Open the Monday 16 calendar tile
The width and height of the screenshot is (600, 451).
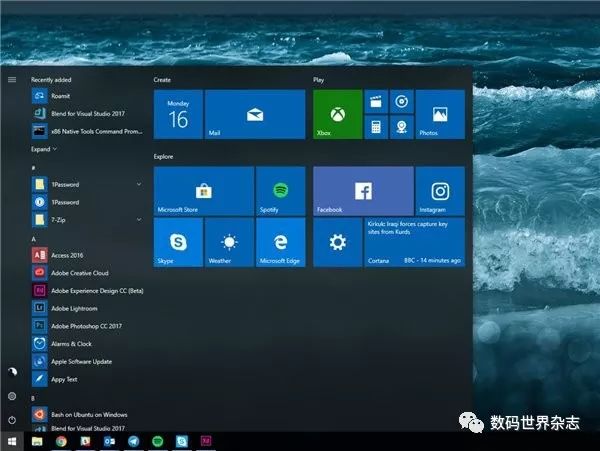(178, 113)
